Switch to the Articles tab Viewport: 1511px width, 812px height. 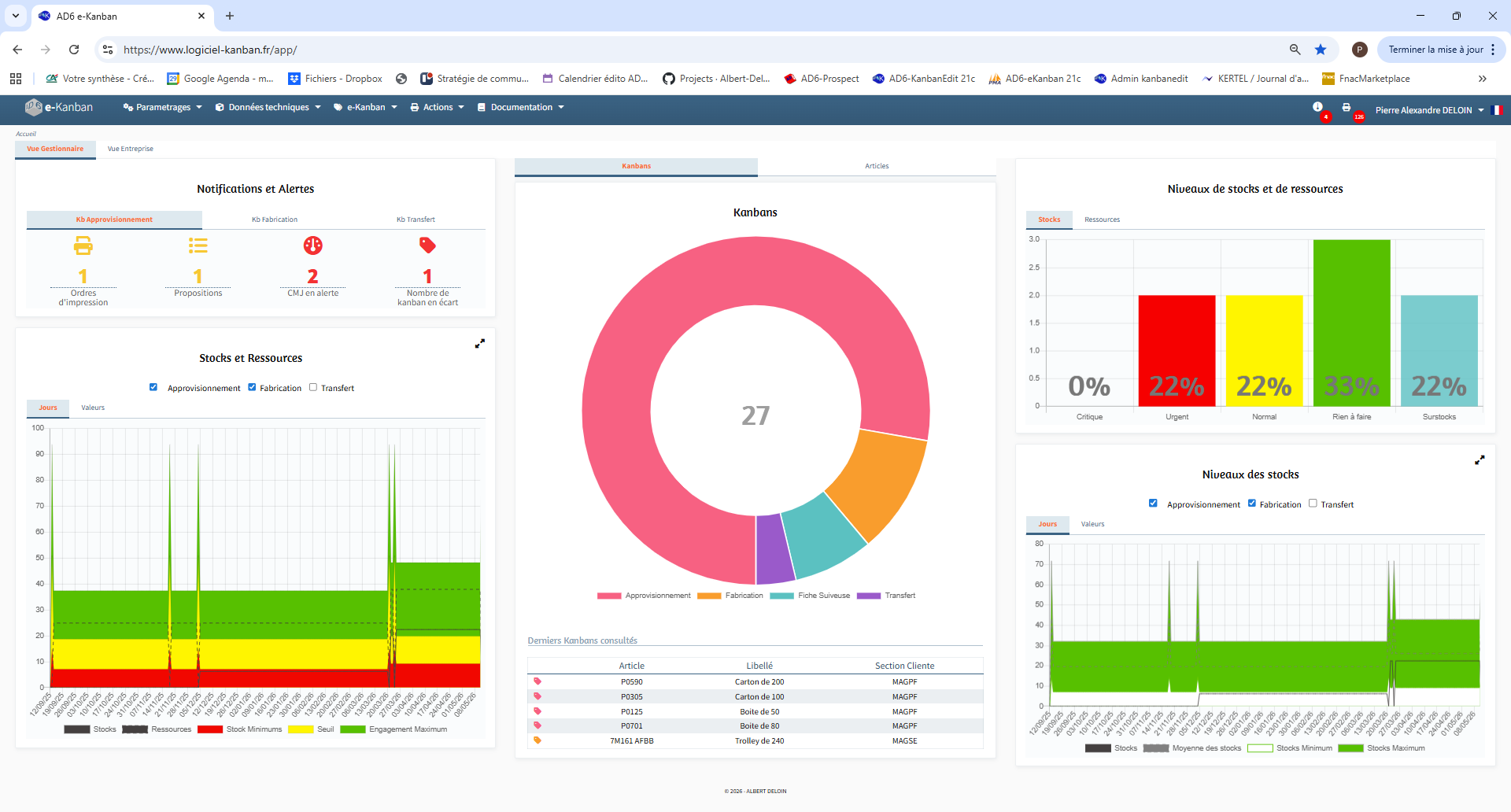pyautogui.click(x=877, y=166)
